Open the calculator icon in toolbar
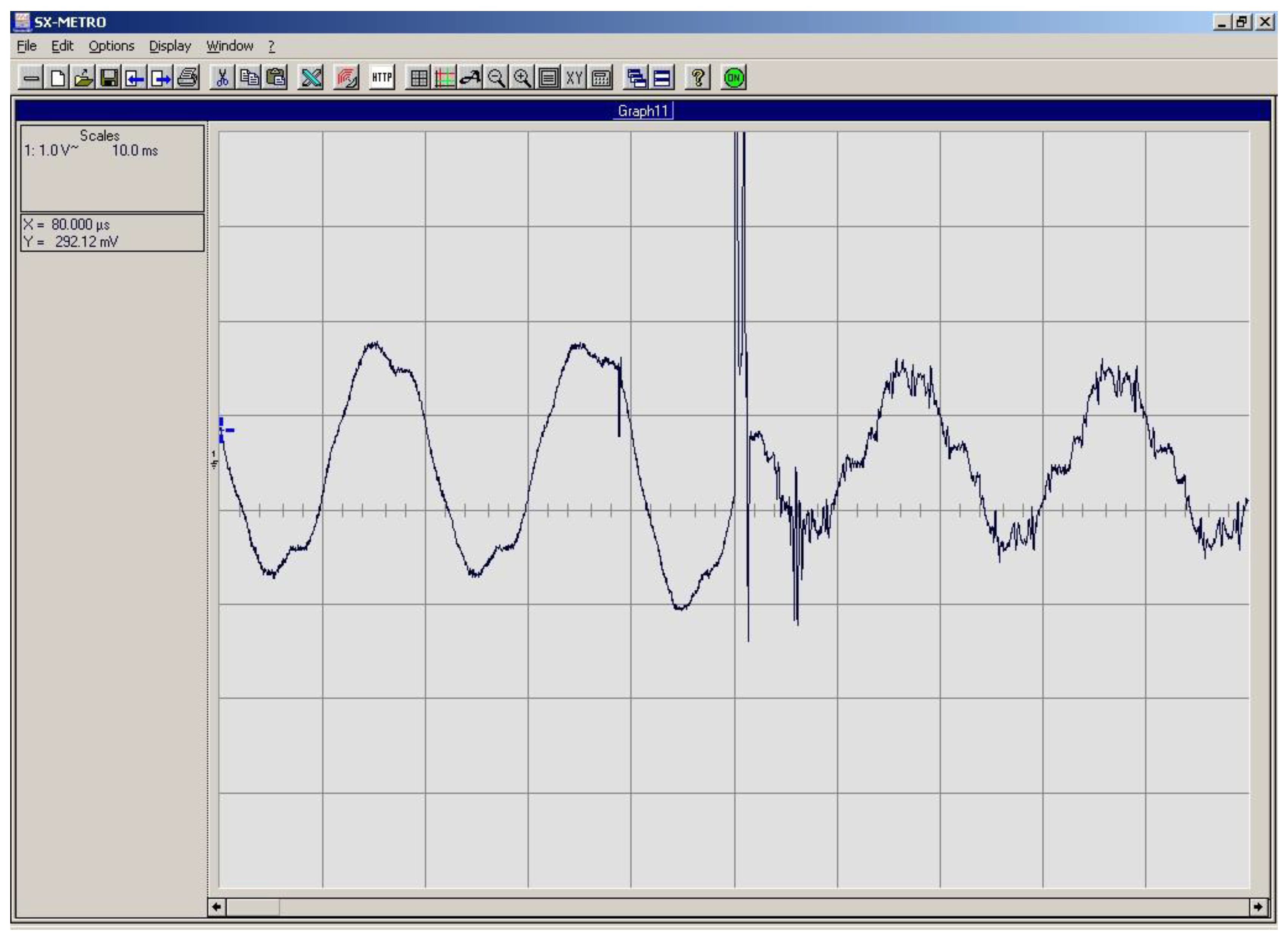This screenshot has width=1288, height=937. [601, 78]
